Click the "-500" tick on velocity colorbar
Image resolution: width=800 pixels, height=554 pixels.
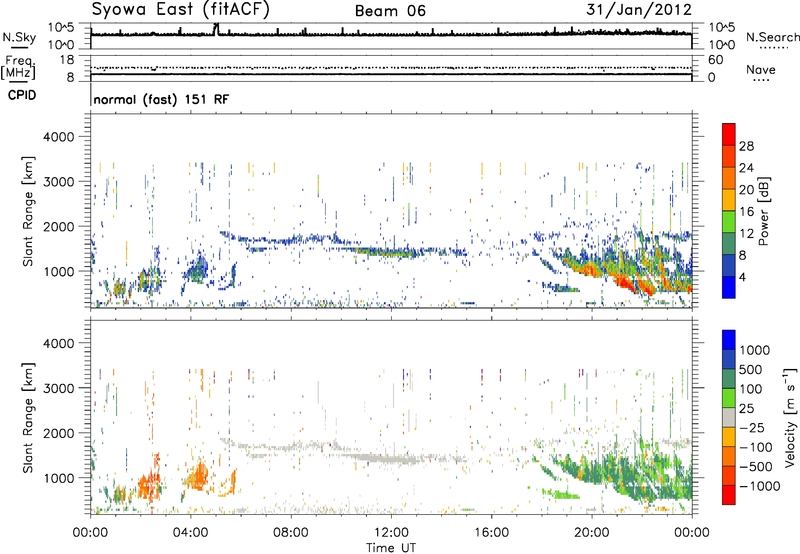tap(756, 466)
